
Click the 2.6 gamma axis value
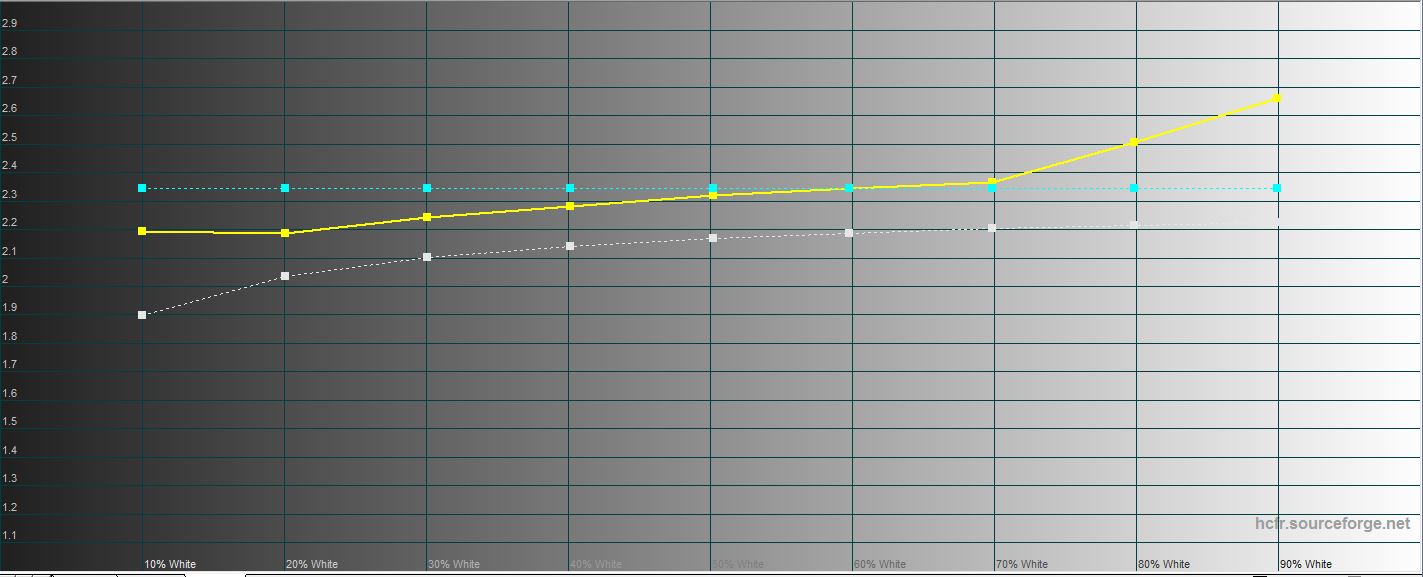(9, 108)
